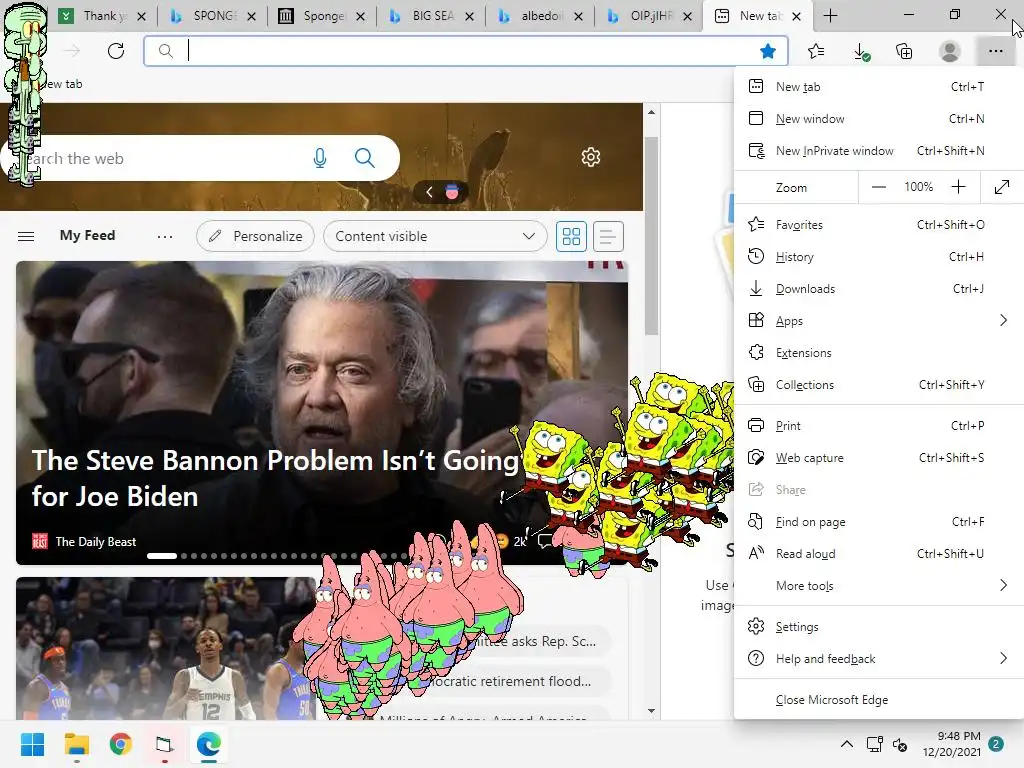Click the previous background arrow chevron

pyautogui.click(x=429, y=192)
